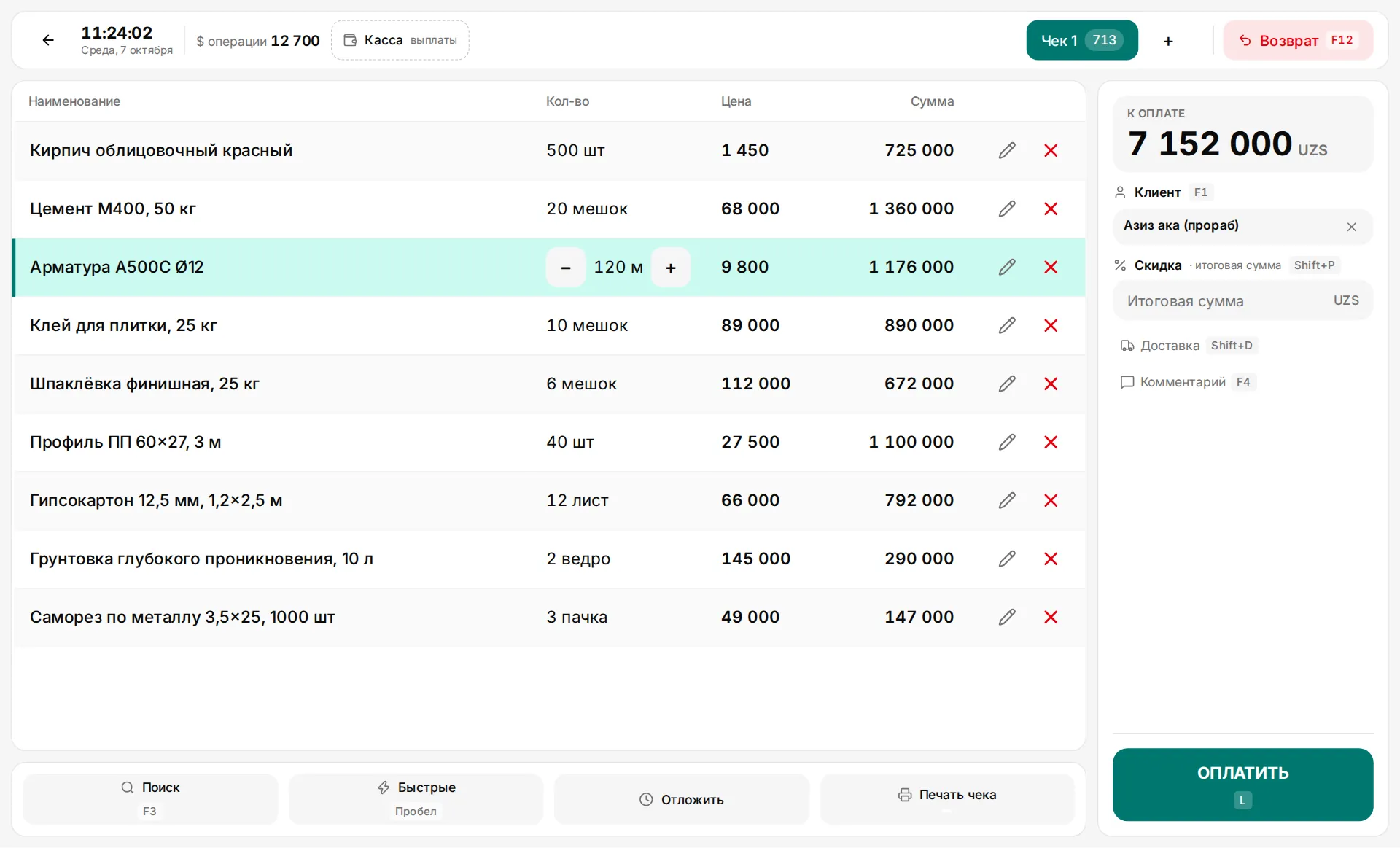Click the ОПЛАТИТЬ pay button
Viewport: 1400px width, 848px height.
(x=1242, y=785)
